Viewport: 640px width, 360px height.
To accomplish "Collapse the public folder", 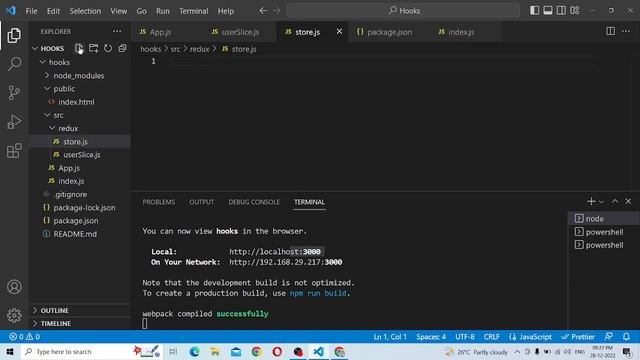I will tap(47, 89).
